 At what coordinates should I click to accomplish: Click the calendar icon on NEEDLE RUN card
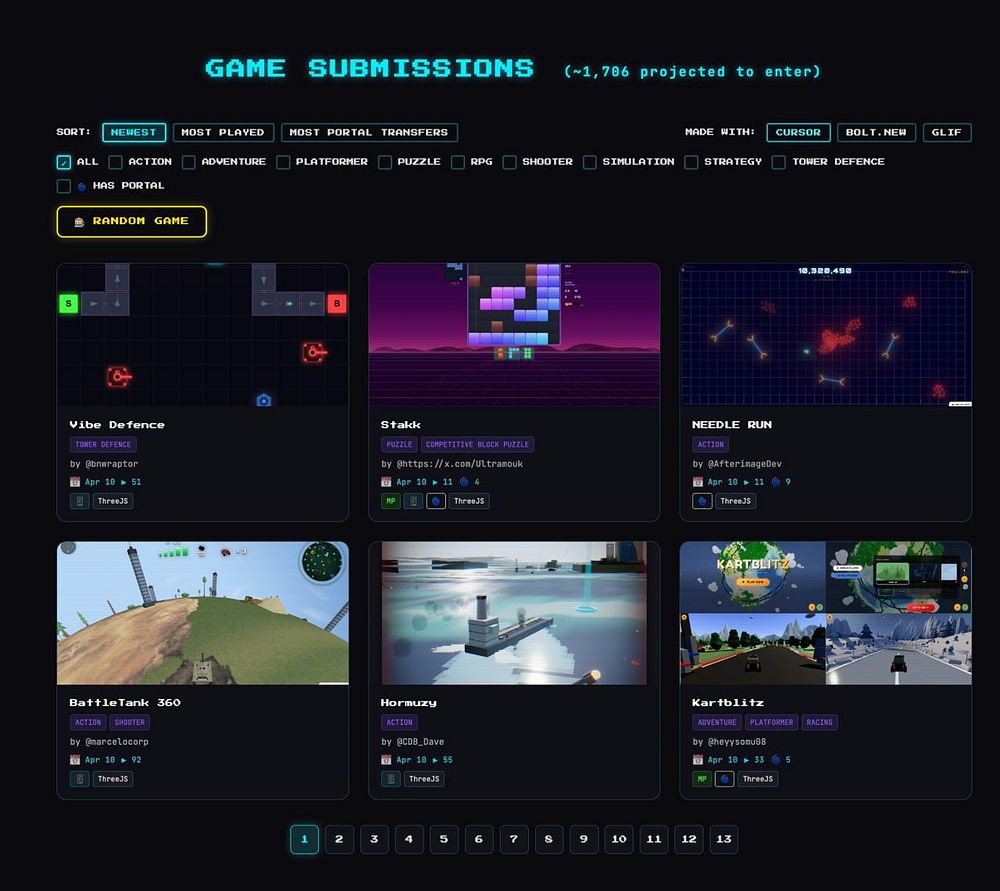coord(697,482)
